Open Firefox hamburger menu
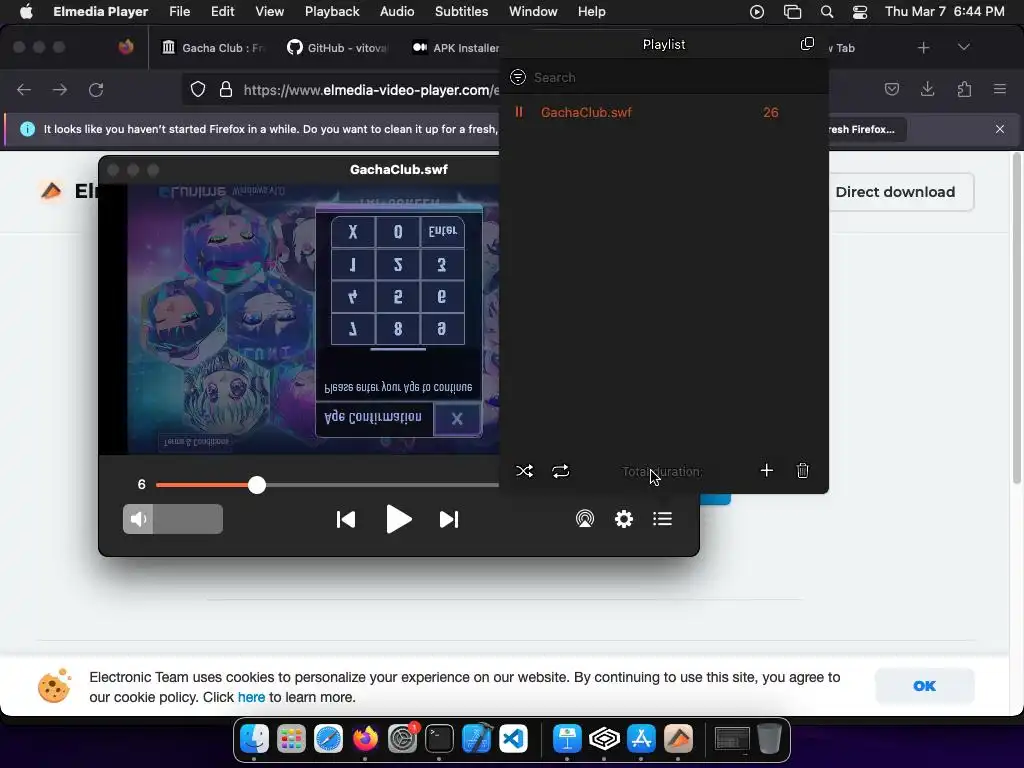This screenshot has width=1024, height=768. pyautogui.click(x=1000, y=89)
